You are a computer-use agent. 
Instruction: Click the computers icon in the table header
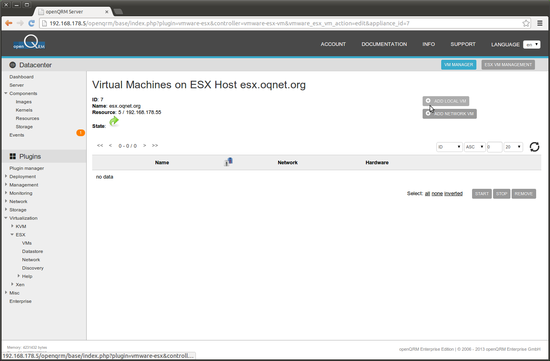pyautogui.click(x=229, y=162)
